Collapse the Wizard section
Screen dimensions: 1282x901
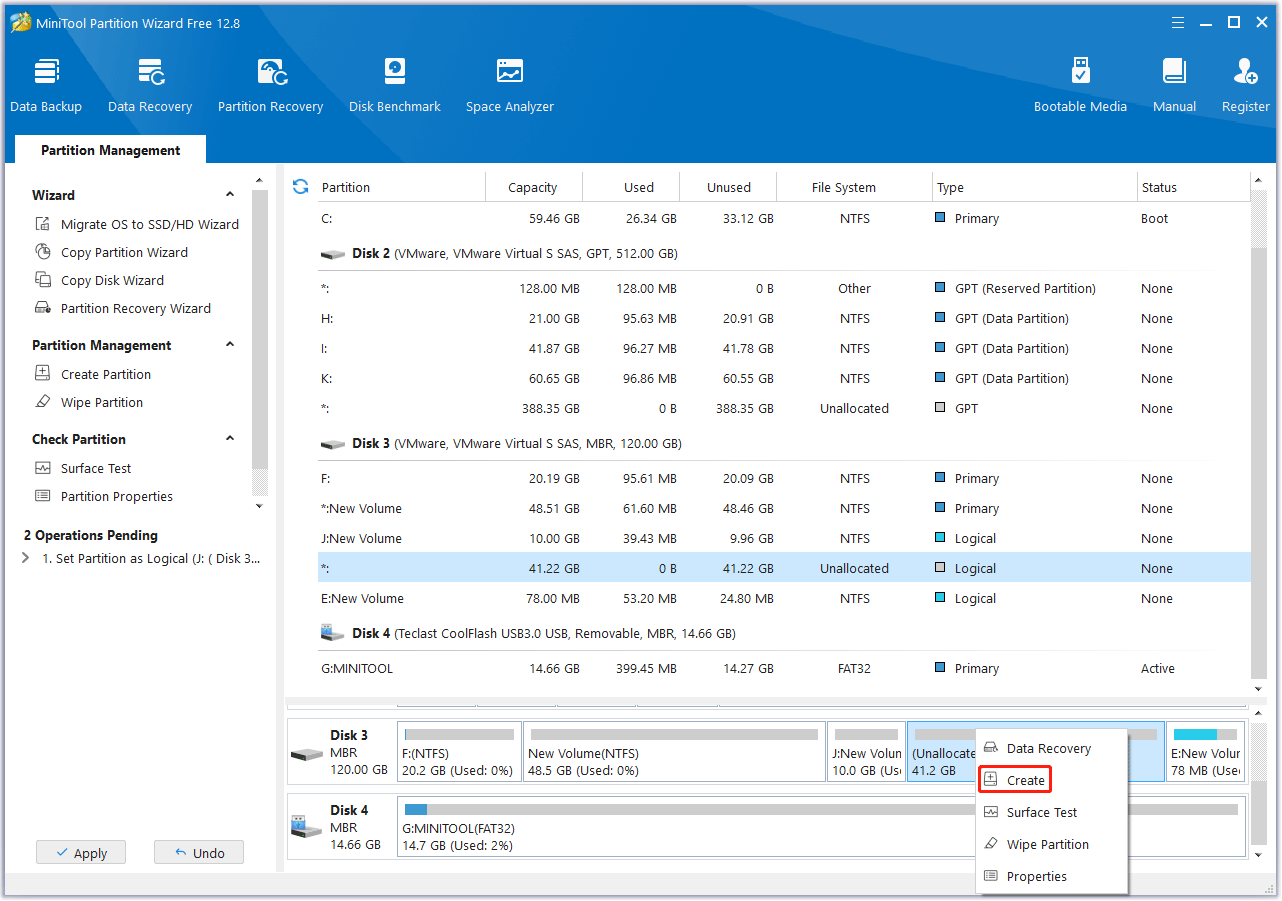coord(230,195)
